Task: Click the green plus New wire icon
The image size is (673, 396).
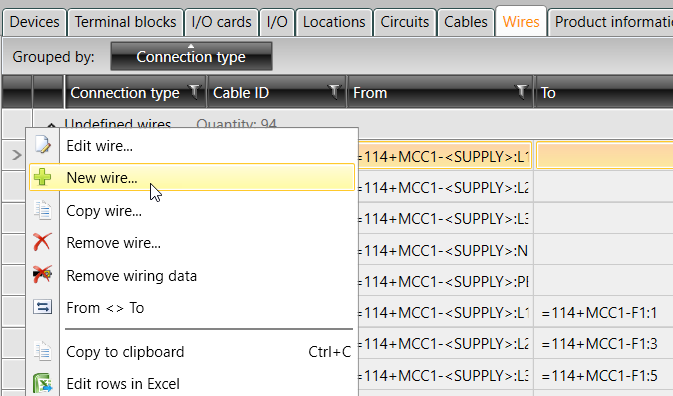Action: coord(42,177)
